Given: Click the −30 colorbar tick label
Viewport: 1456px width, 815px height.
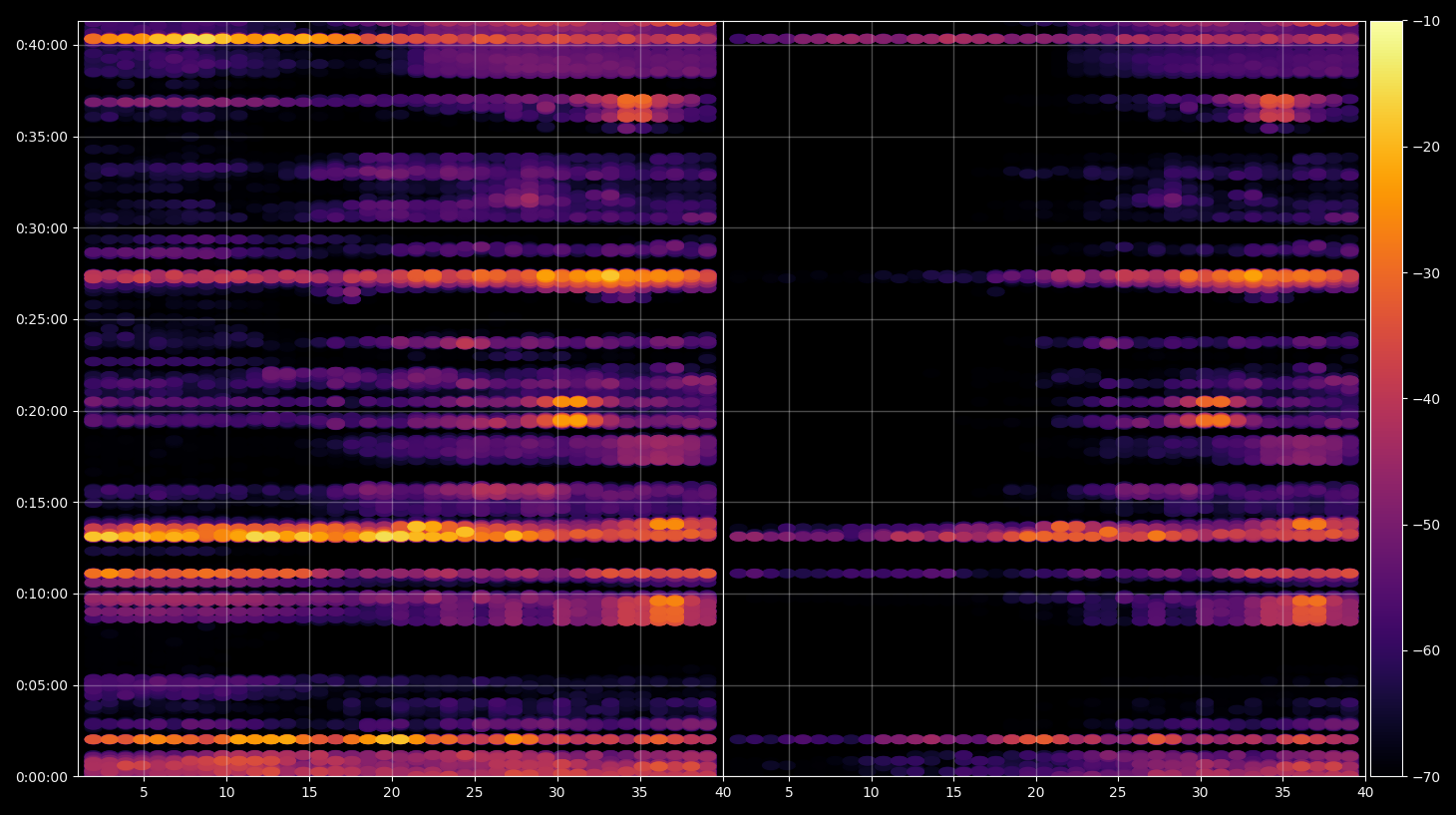Looking at the screenshot, I should (x=1427, y=272).
